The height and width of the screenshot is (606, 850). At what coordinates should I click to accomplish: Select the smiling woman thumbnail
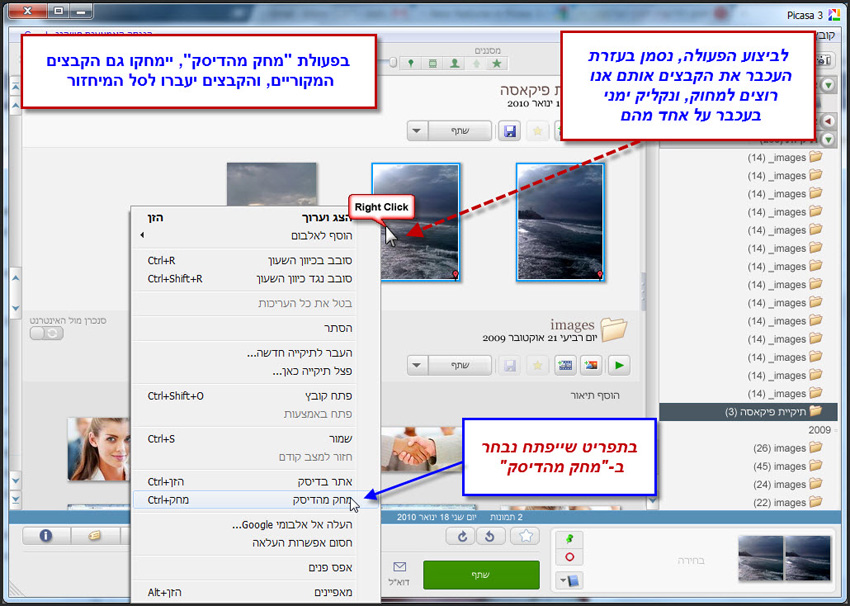[x=99, y=449]
